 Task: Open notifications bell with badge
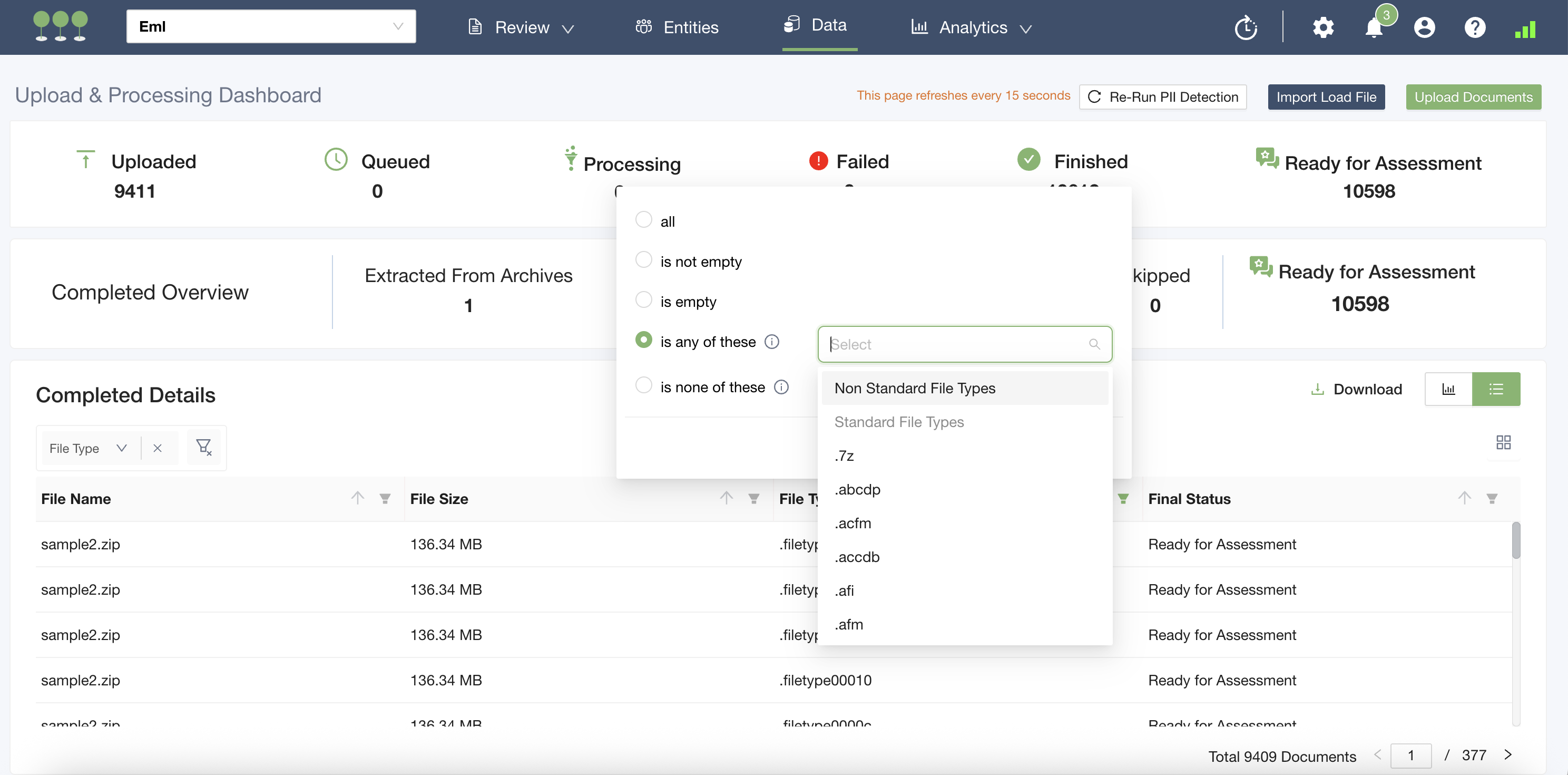1374,27
